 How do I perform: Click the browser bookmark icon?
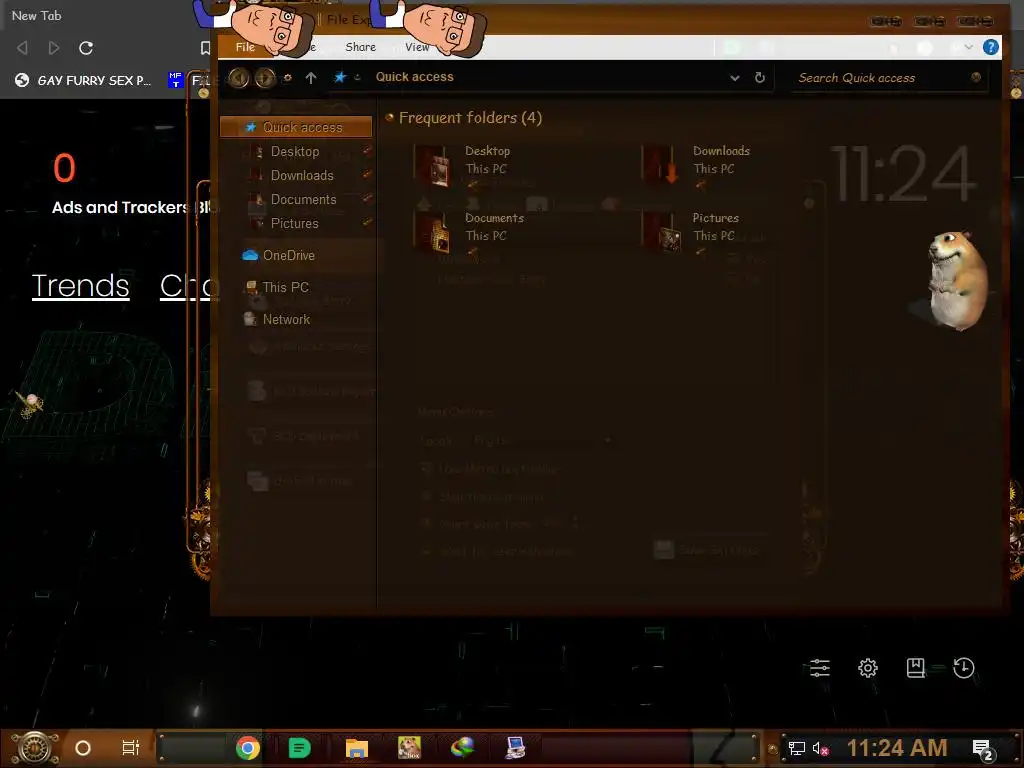(x=205, y=48)
